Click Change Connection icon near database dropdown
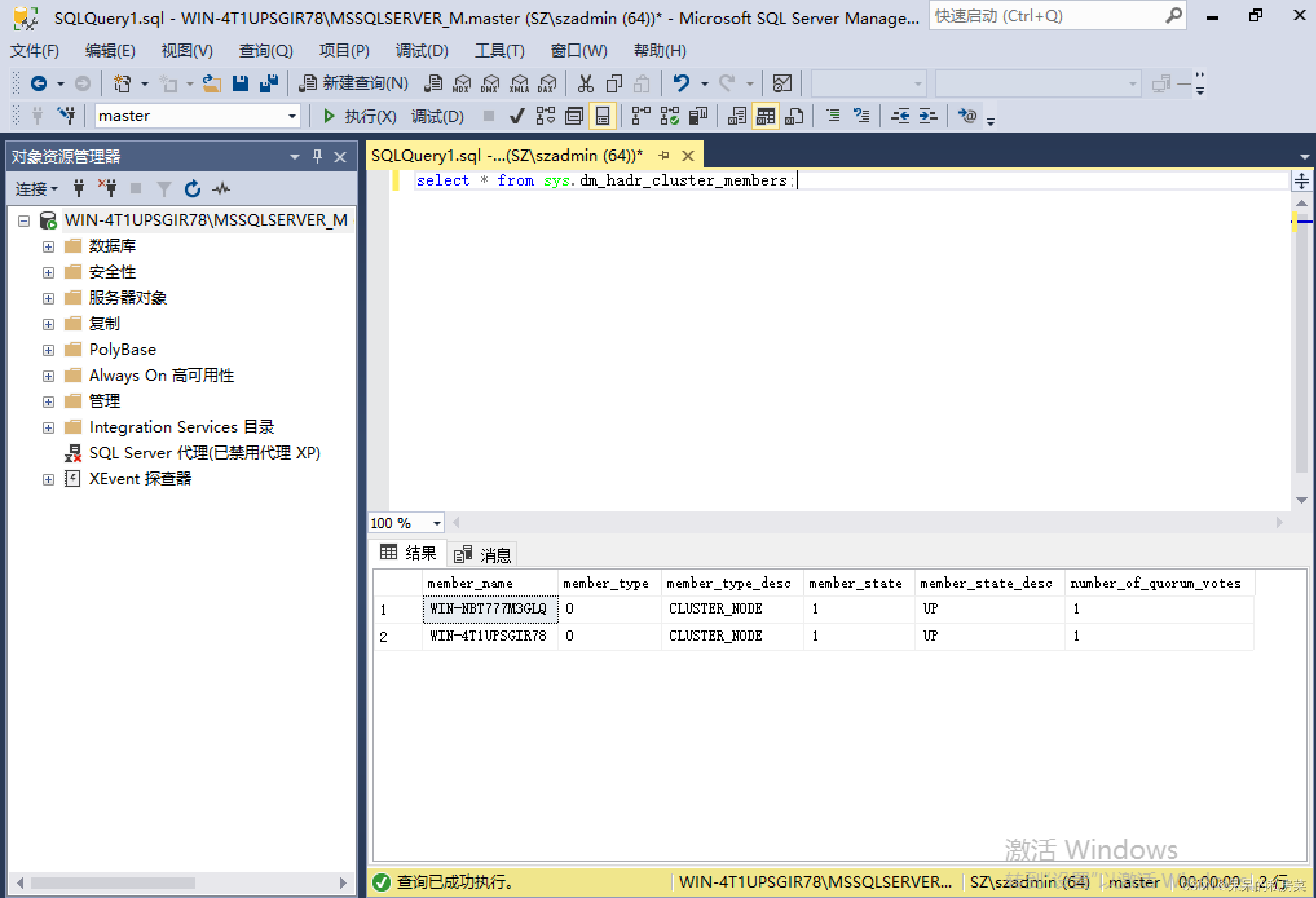Viewport: 1316px width, 898px height. click(x=66, y=116)
